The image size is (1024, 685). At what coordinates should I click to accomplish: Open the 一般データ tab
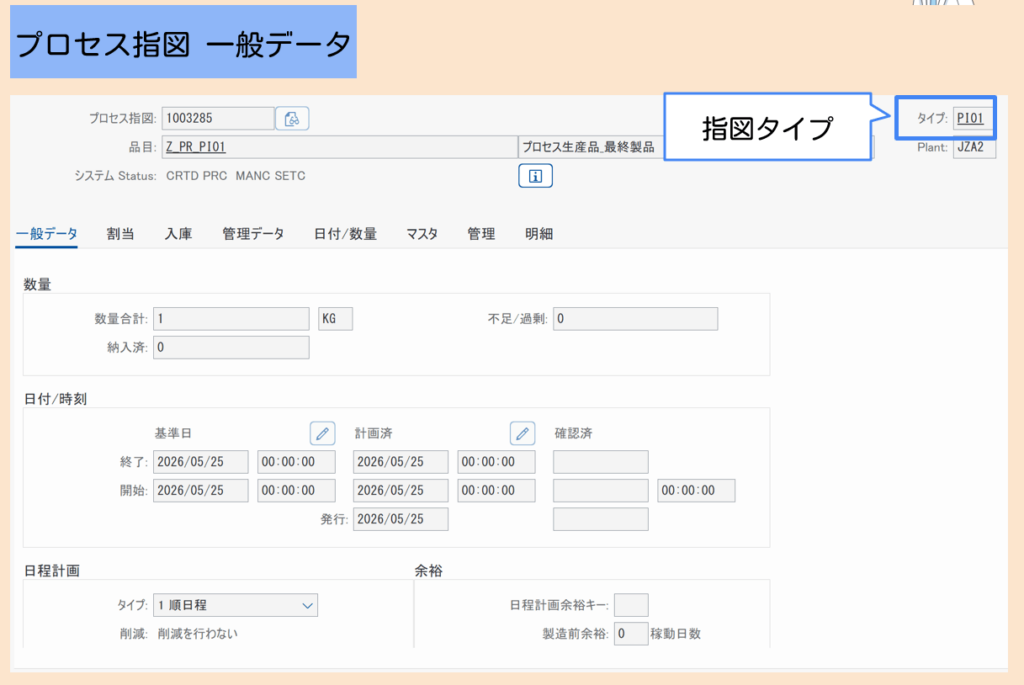tap(46, 234)
